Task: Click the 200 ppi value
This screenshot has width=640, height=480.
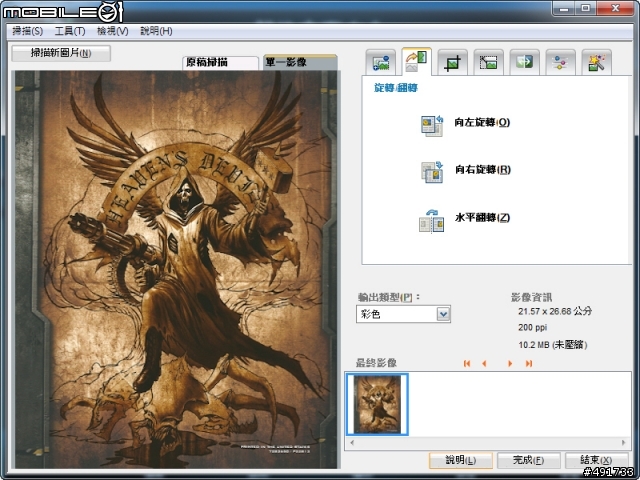Action: 532,327
